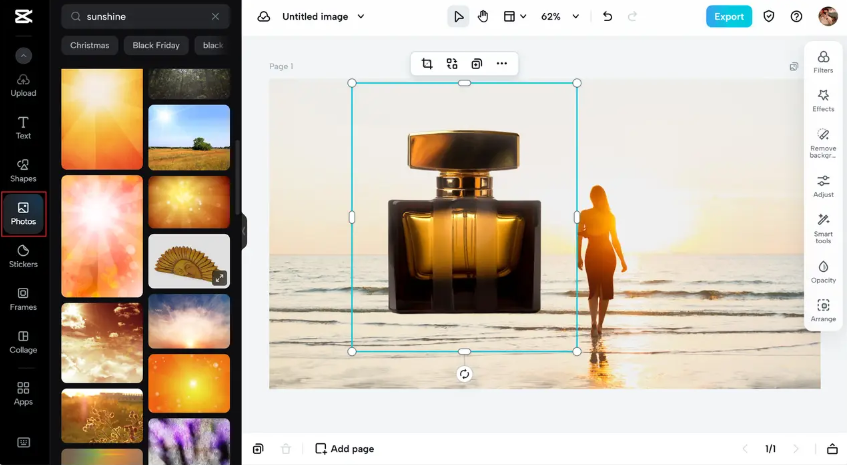This screenshot has height=465, width=847.
Task: Click the duplicate page icon in bottom bar
Action: 258,449
